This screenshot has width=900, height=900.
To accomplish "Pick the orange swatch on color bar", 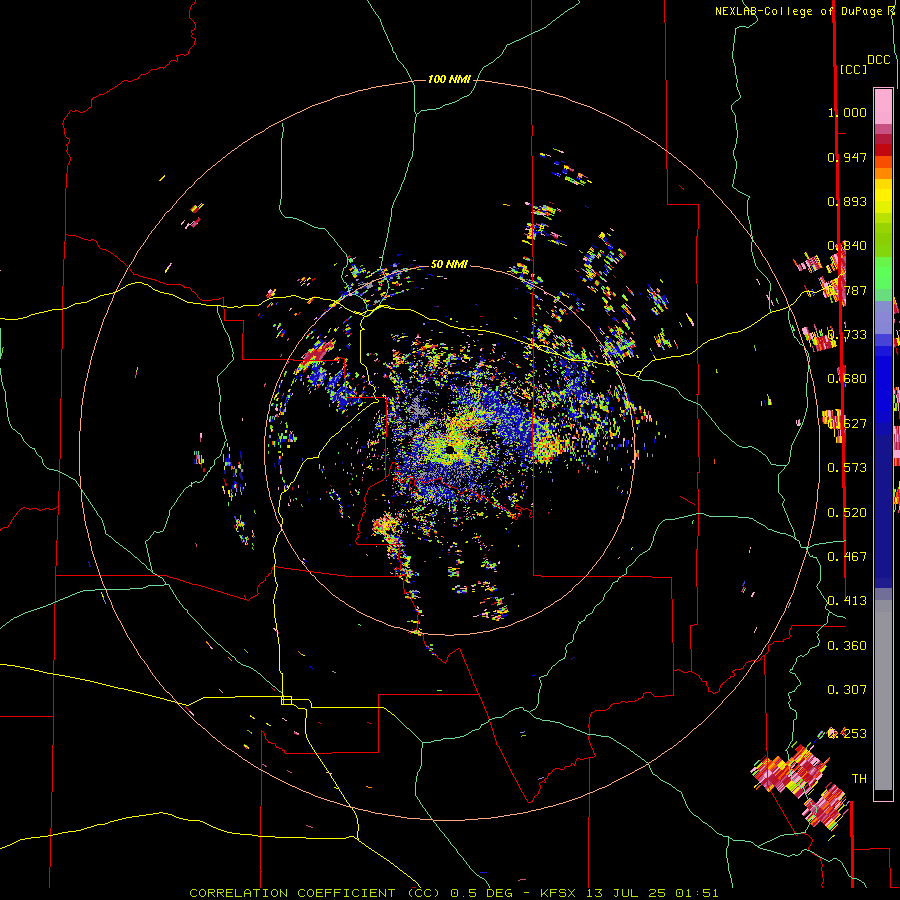I will coord(883,173).
